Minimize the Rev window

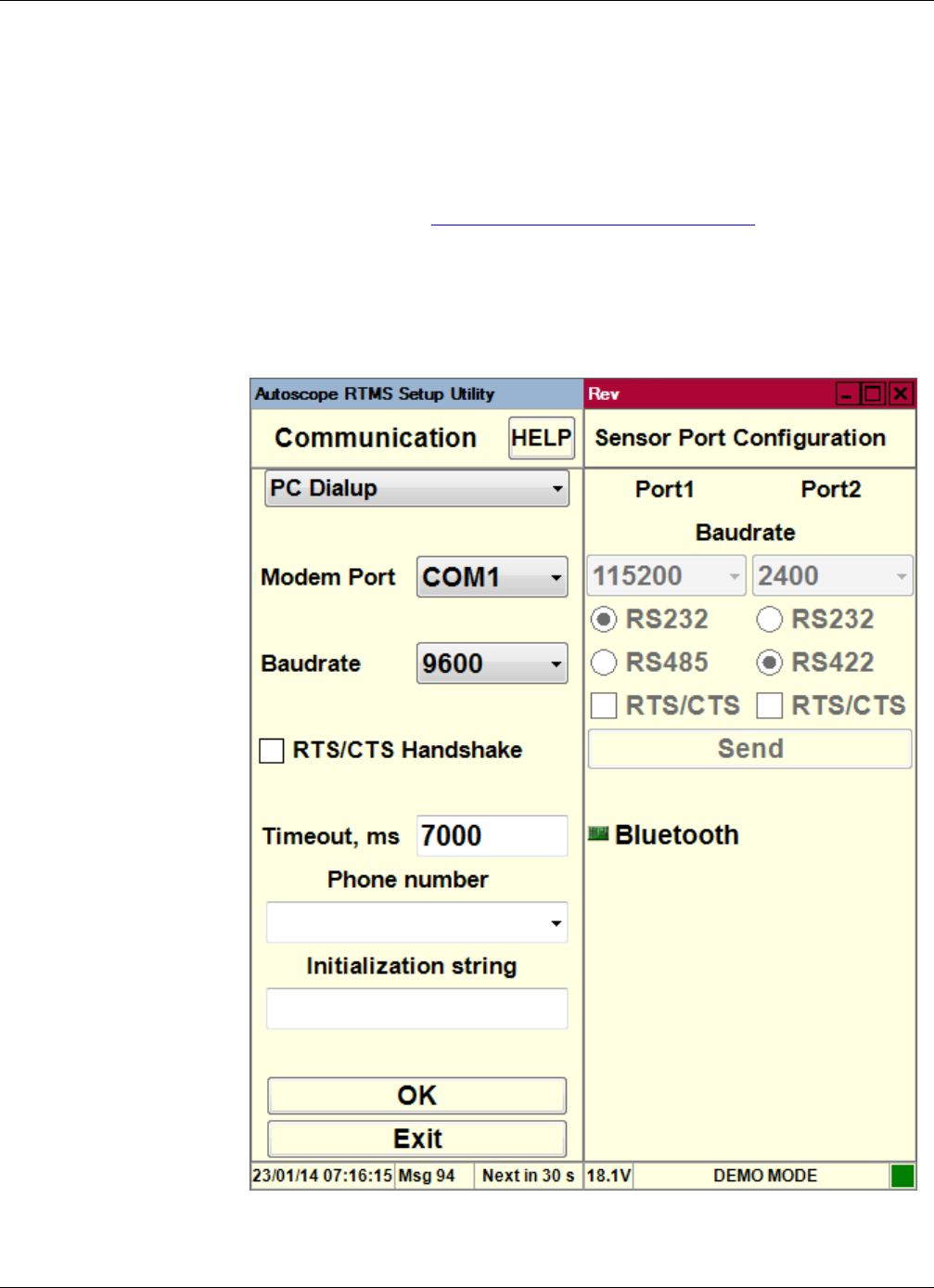tap(847, 394)
